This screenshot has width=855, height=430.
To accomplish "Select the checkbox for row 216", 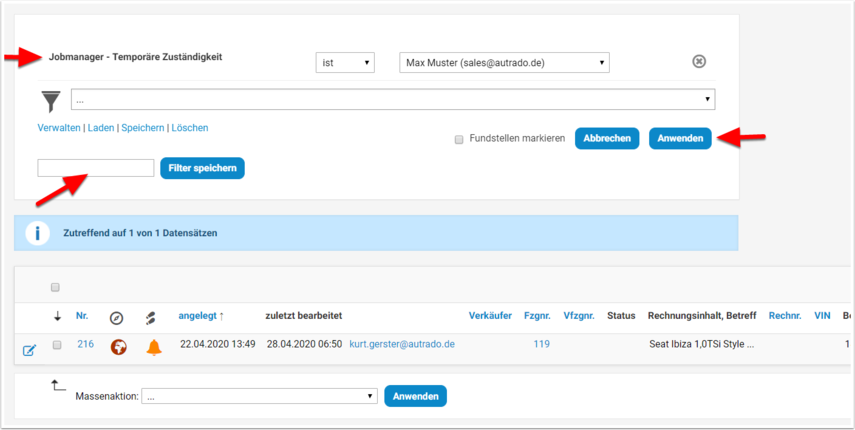I will pyautogui.click(x=57, y=345).
